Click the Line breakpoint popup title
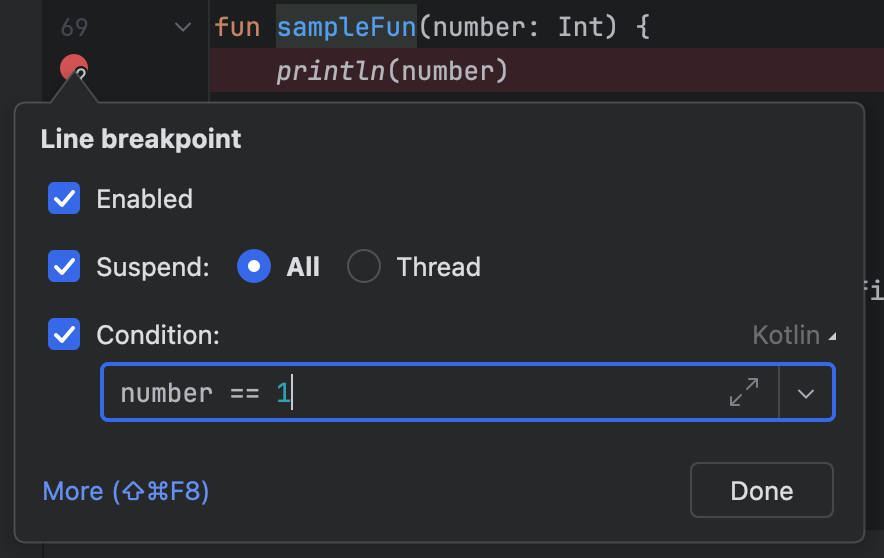 pos(141,139)
